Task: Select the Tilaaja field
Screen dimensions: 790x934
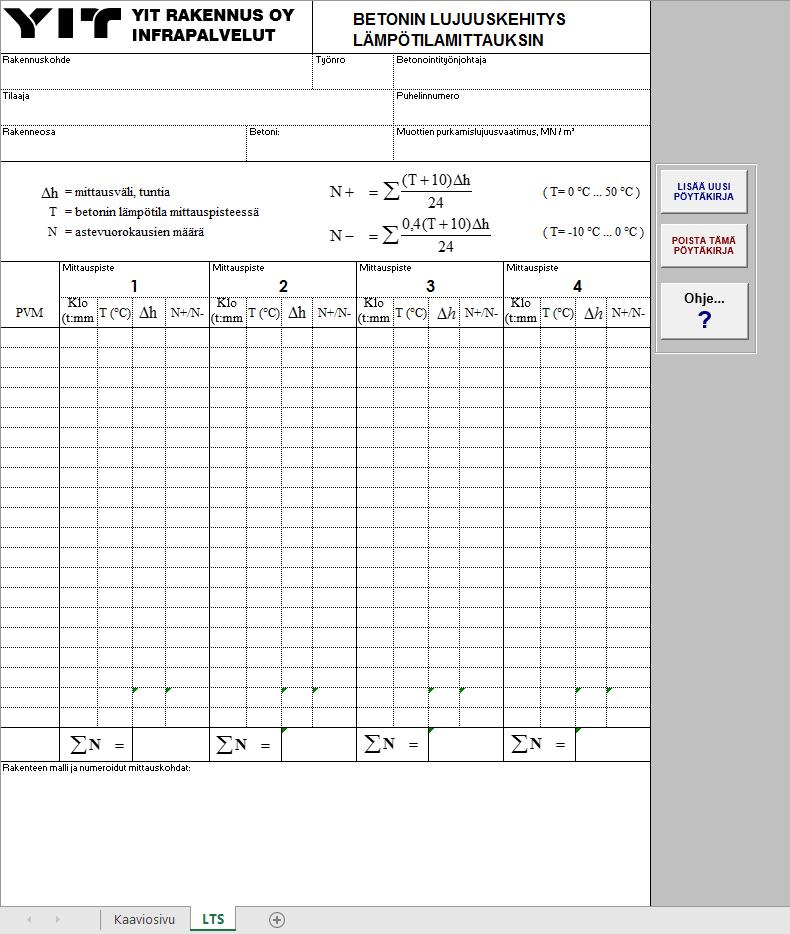Action: [197, 108]
